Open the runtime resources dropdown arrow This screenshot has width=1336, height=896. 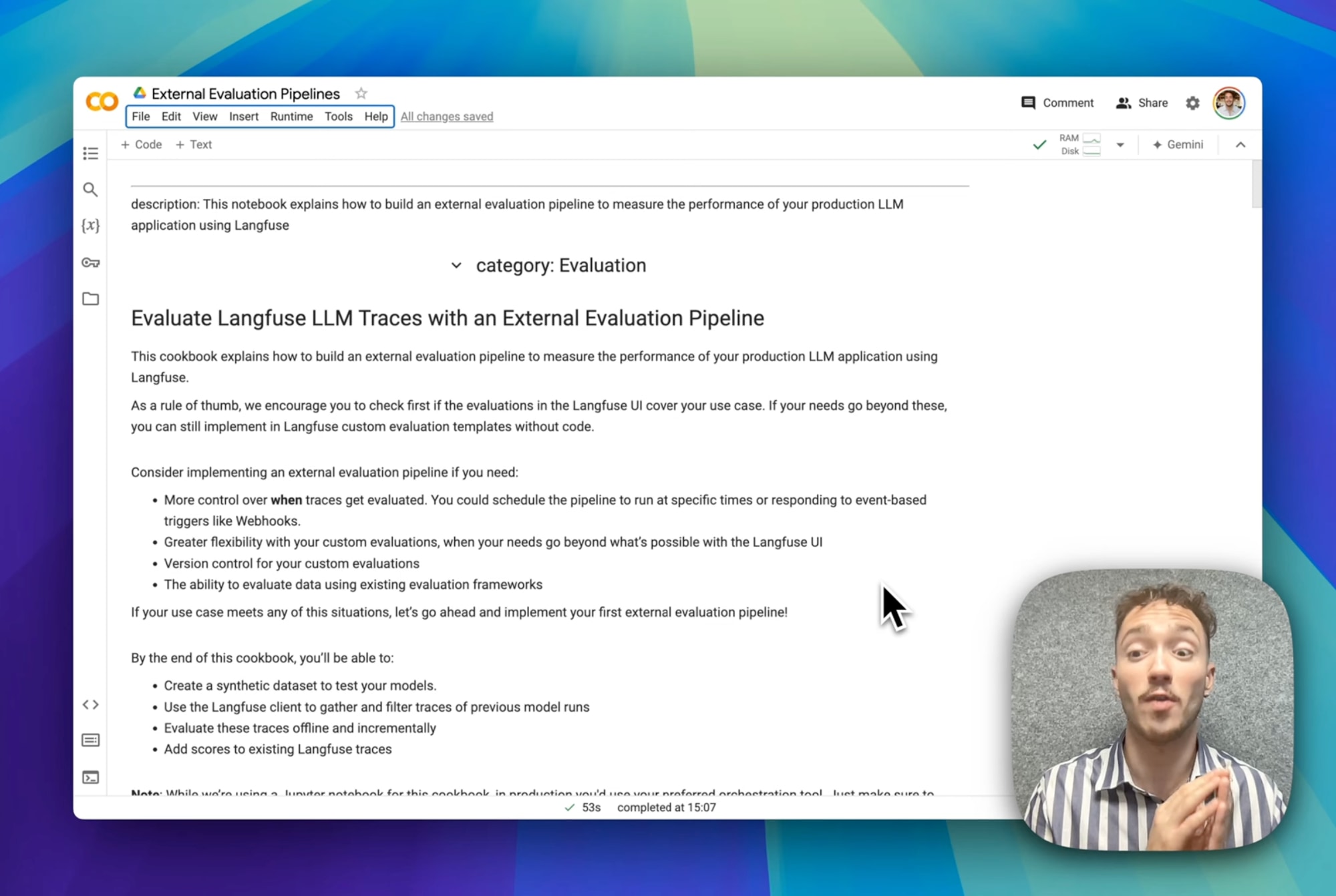[1121, 144]
